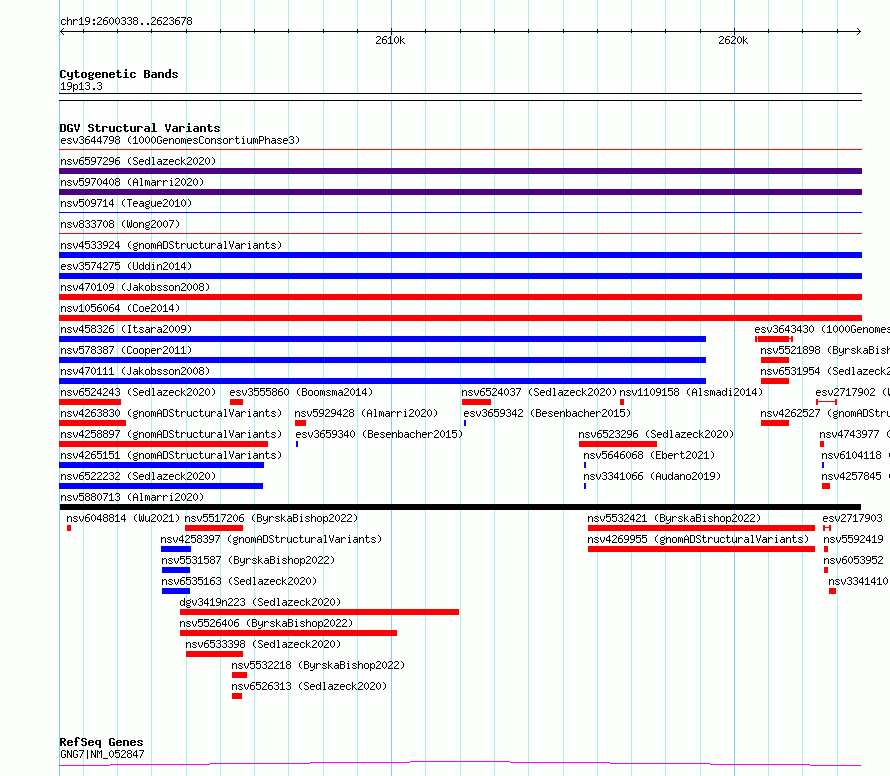Select the nsv578387 (Cooper2011) label

(126, 350)
